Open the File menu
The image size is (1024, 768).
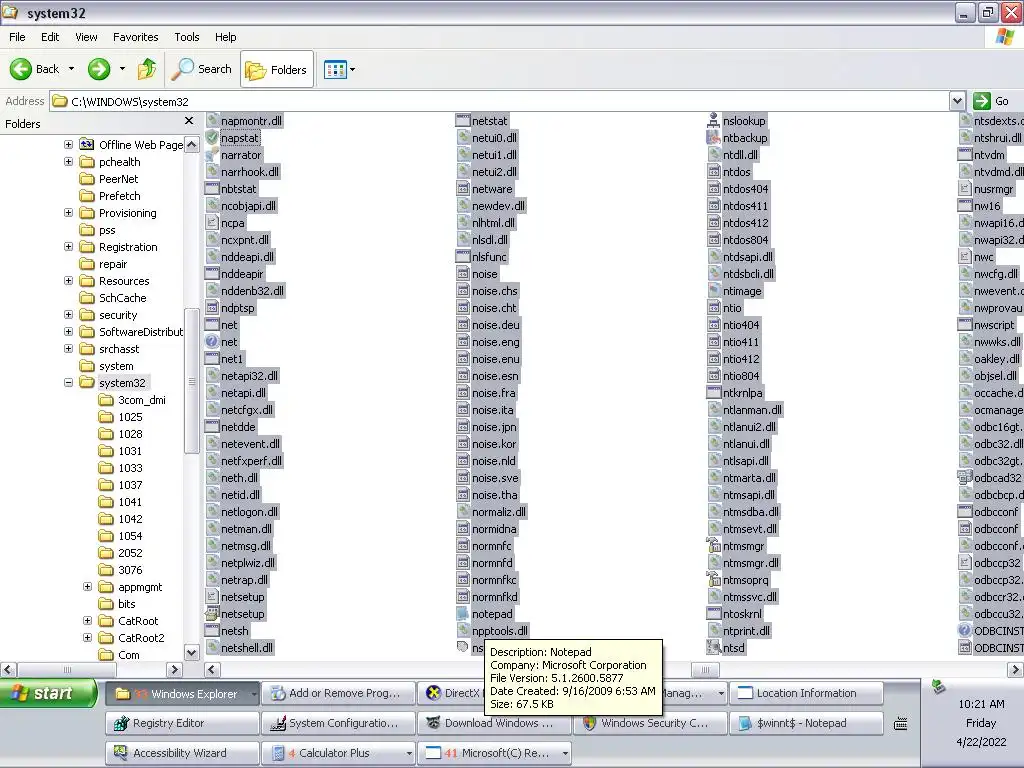[18, 37]
